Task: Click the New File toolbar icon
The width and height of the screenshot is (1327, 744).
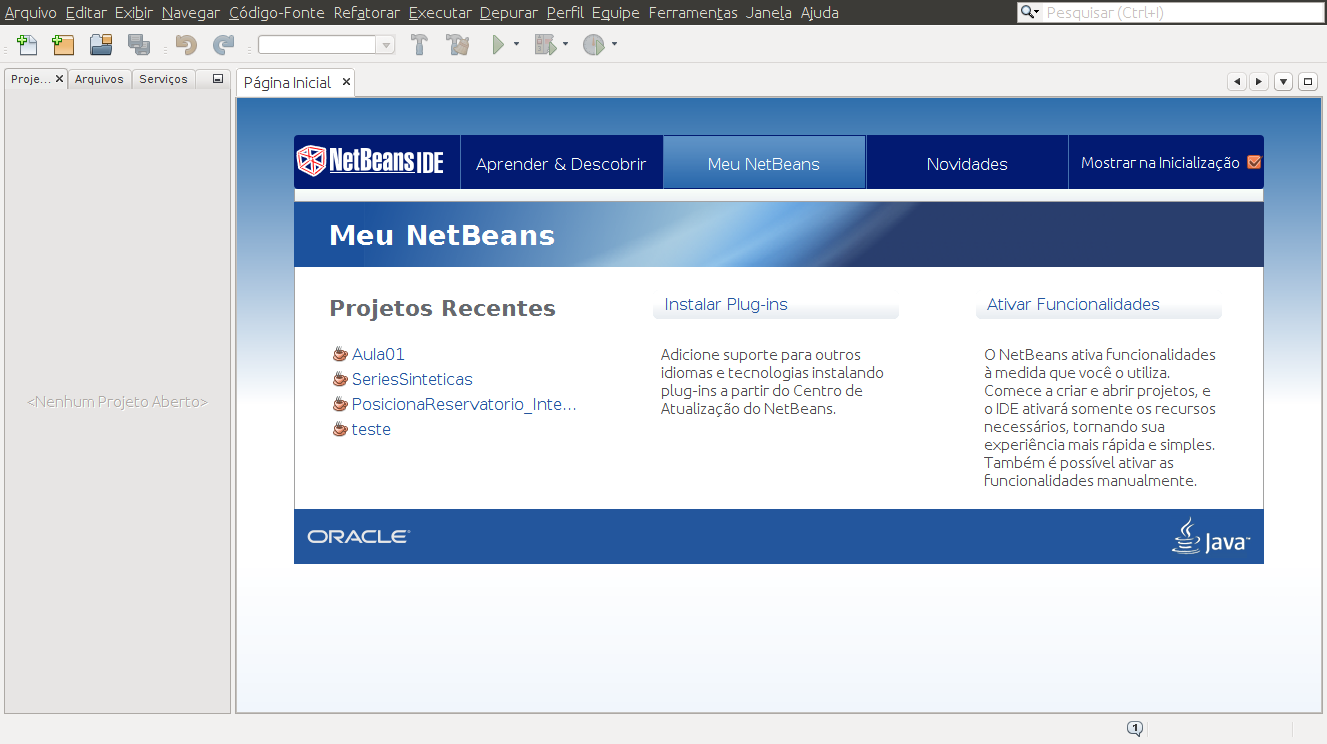Action: pos(27,45)
